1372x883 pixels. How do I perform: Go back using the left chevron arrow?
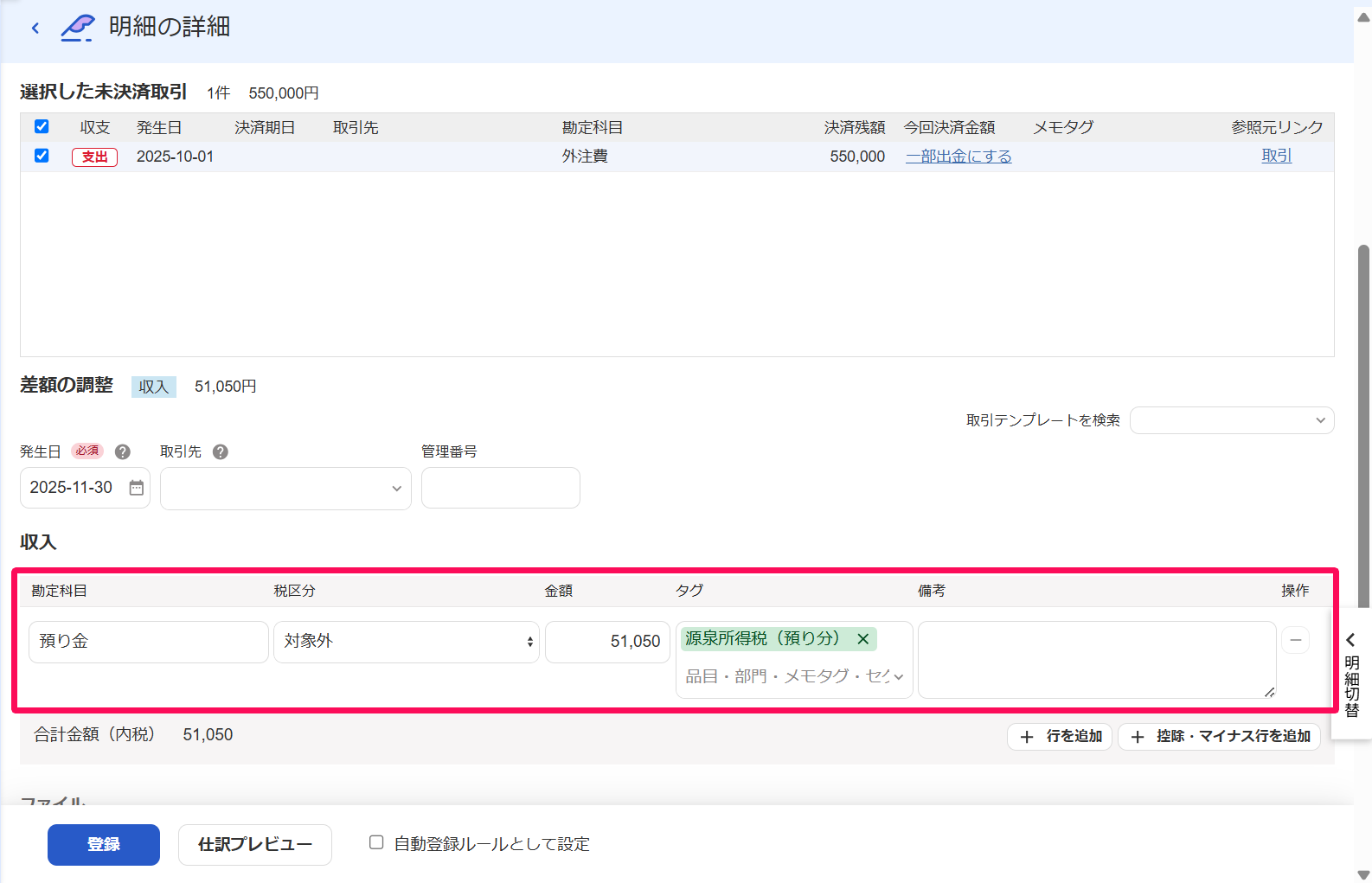[35, 28]
